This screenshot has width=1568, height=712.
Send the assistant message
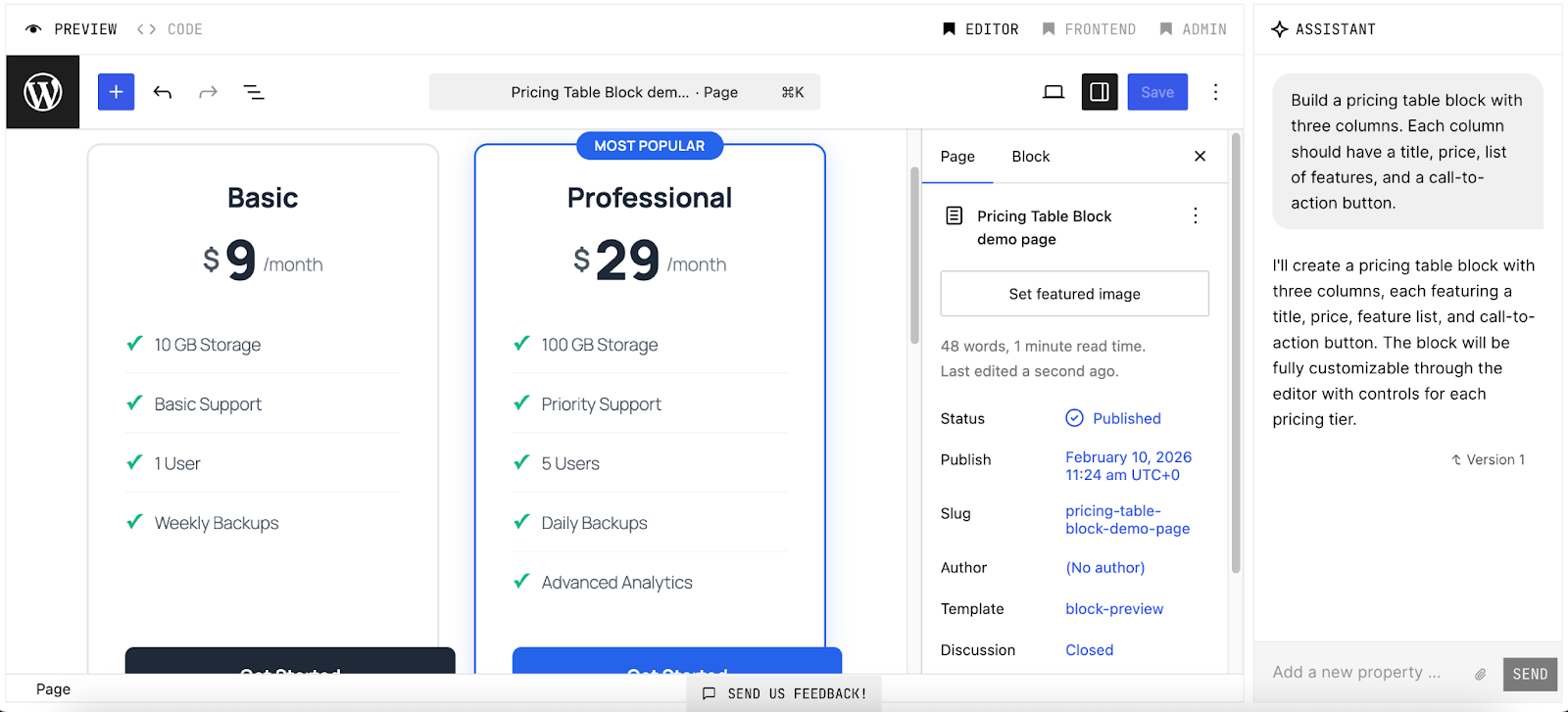click(x=1530, y=674)
